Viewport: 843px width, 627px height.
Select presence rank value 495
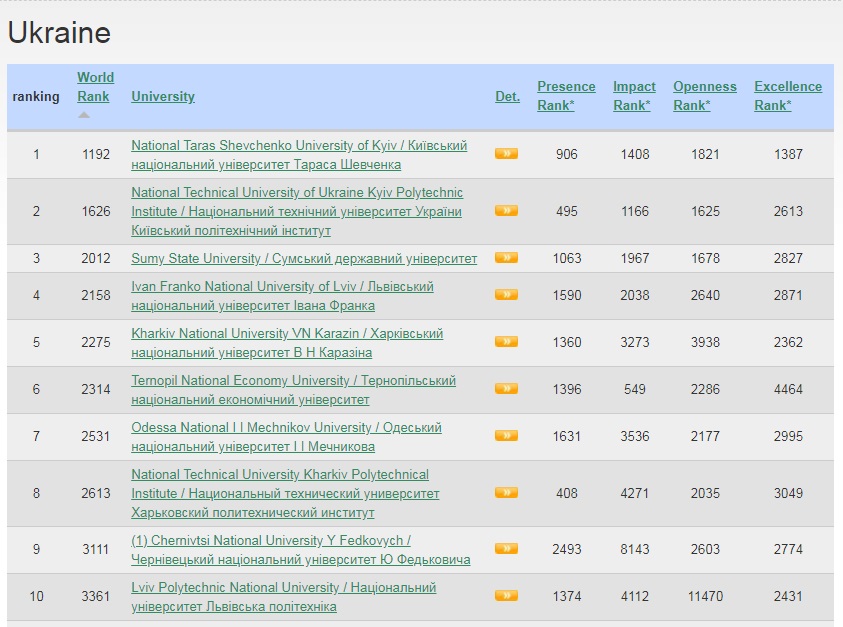click(567, 211)
